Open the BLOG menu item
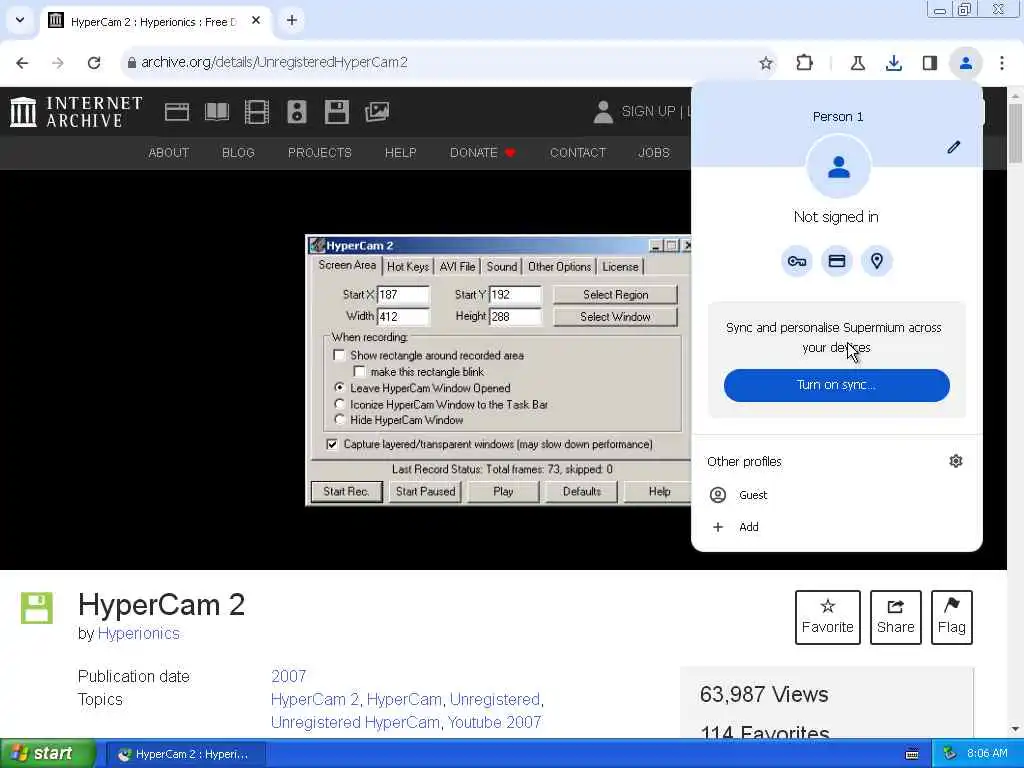 point(238,153)
